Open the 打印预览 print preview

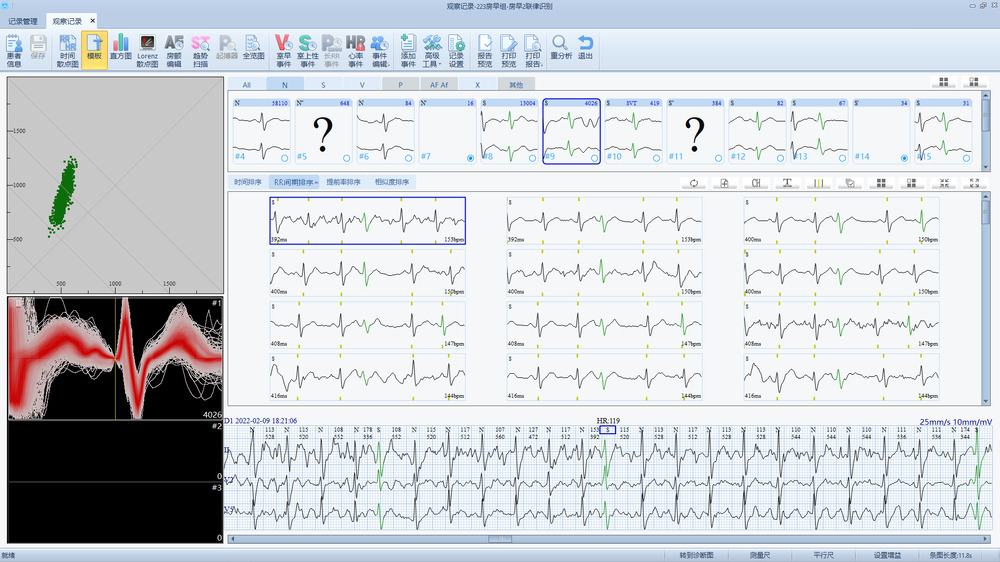click(x=509, y=50)
